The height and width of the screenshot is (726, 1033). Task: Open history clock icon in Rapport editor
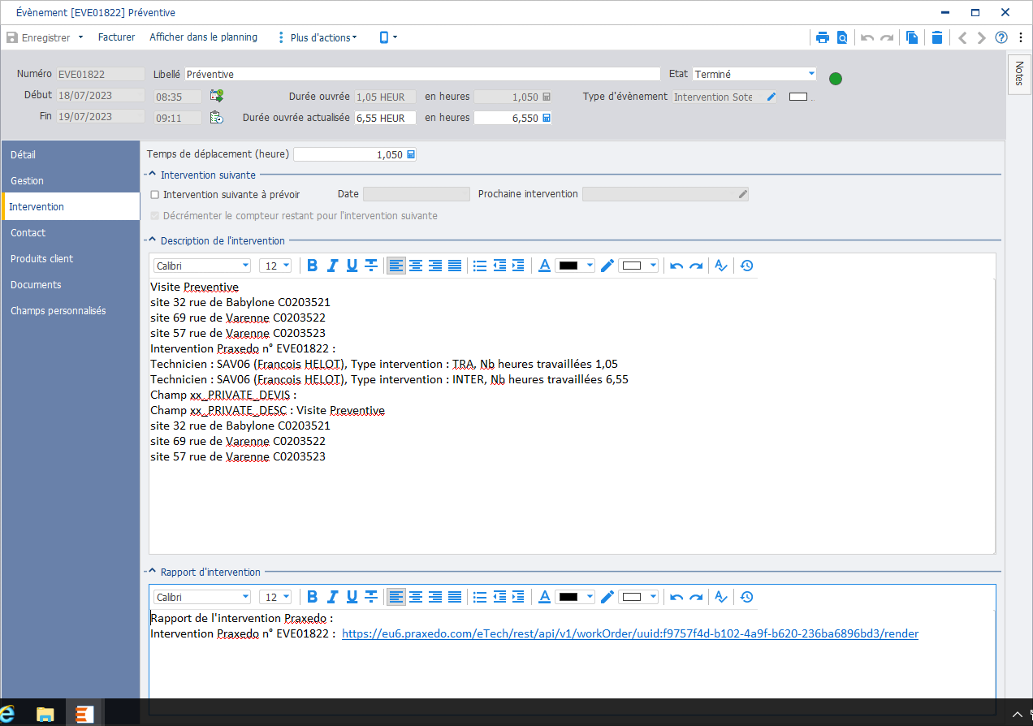pyautogui.click(x=746, y=597)
